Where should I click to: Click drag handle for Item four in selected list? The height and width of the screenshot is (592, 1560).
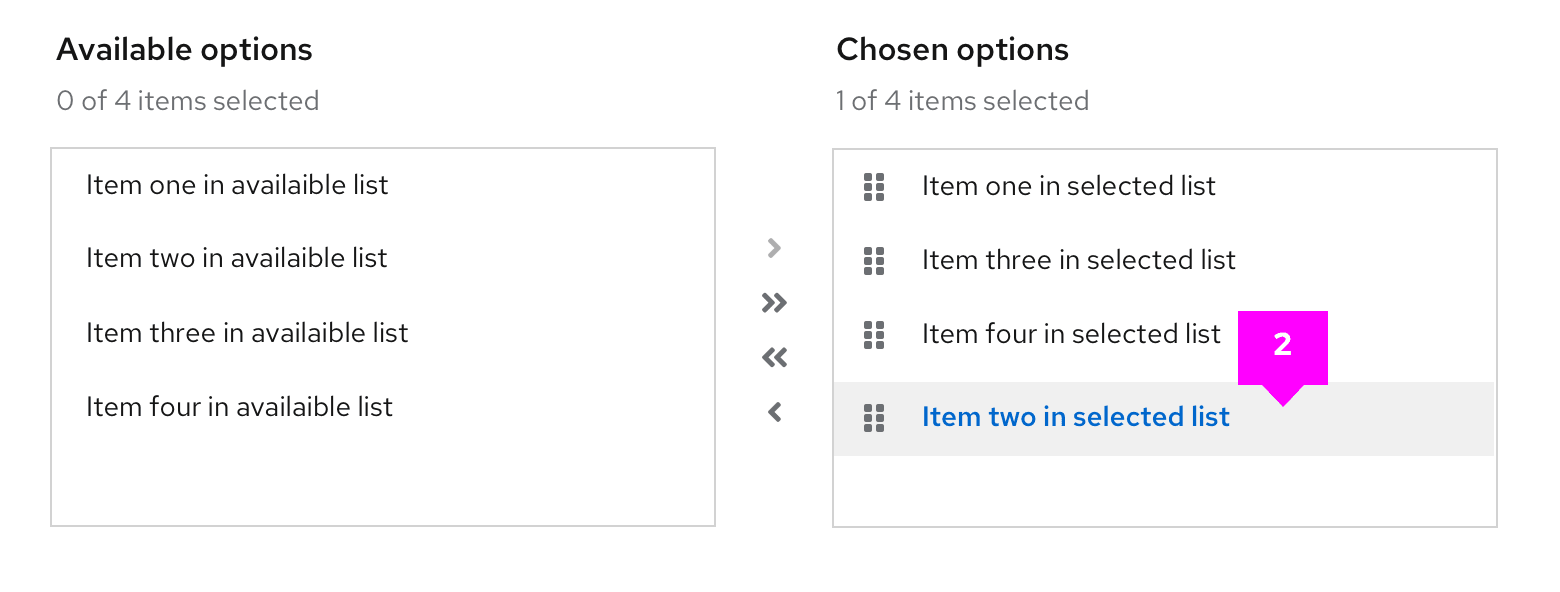coord(874,335)
